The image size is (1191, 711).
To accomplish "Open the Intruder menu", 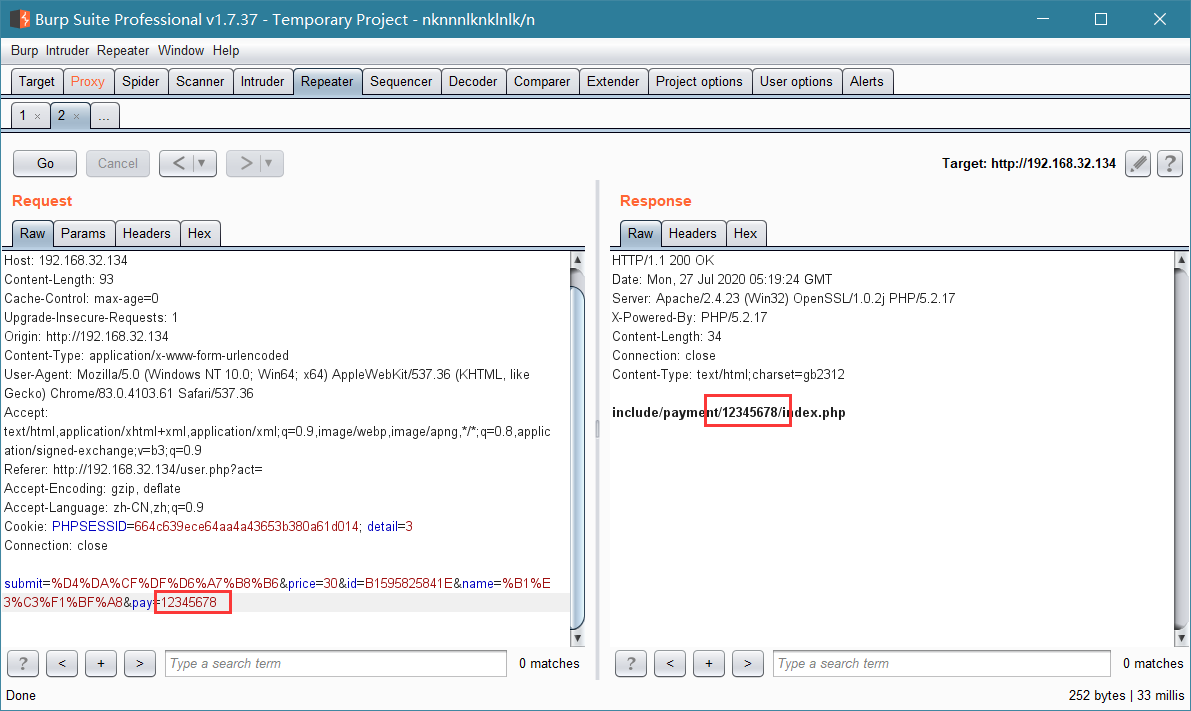I will (67, 50).
